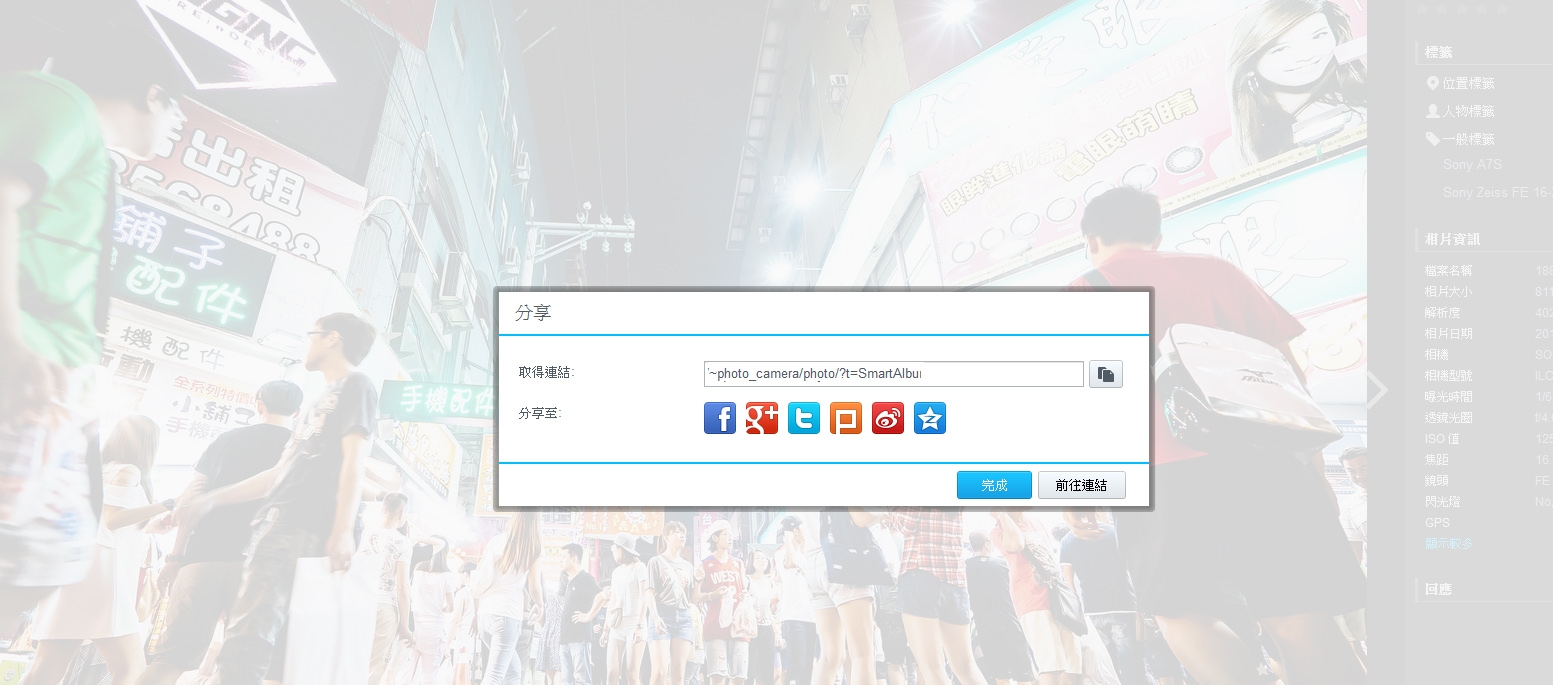Go to the next photo arrow
The height and width of the screenshot is (685, 1553).
[1378, 391]
